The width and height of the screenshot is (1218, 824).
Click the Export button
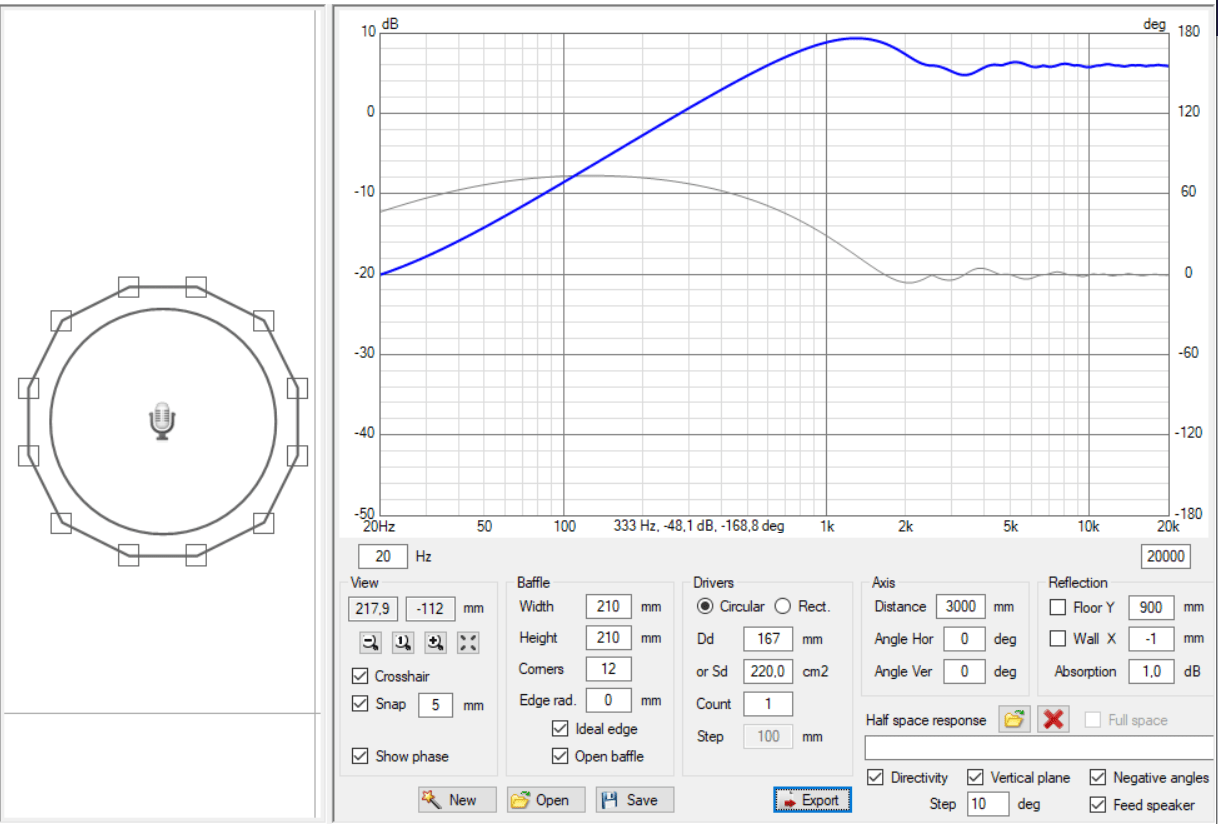[812, 800]
